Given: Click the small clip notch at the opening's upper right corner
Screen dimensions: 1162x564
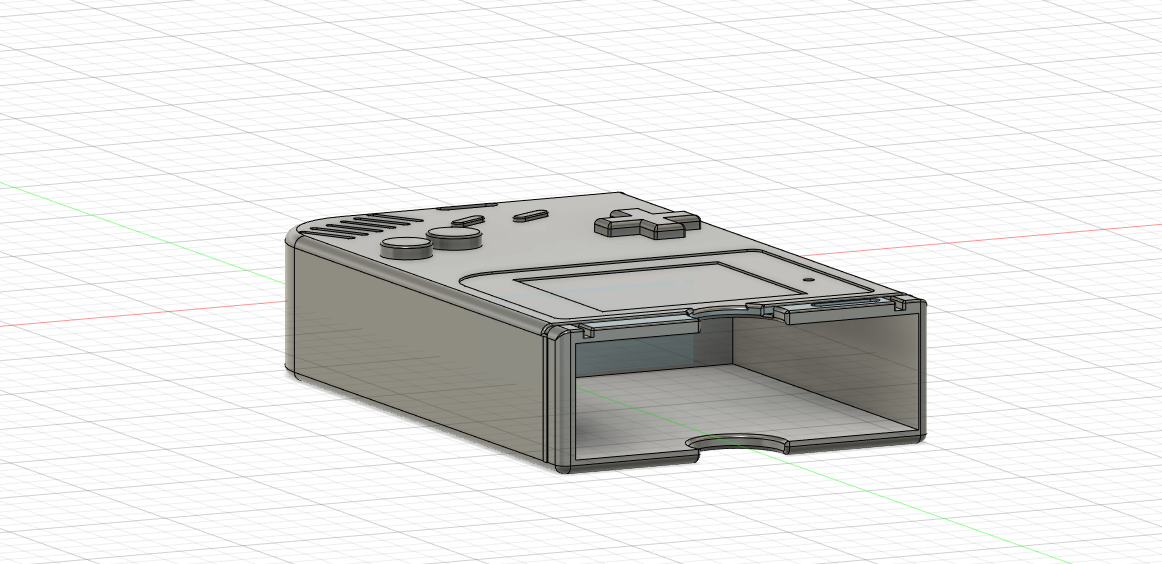Looking at the screenshot, I should click(900, 303).
